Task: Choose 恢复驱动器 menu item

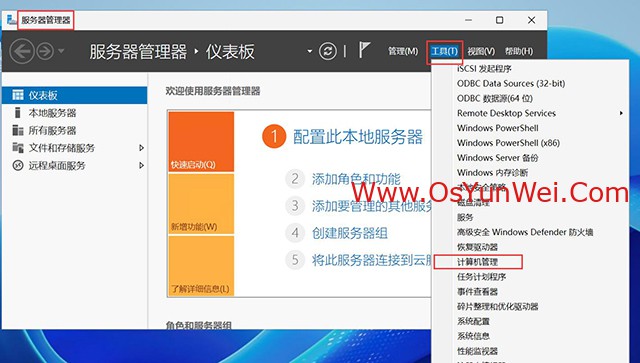Action: [530, 247]
